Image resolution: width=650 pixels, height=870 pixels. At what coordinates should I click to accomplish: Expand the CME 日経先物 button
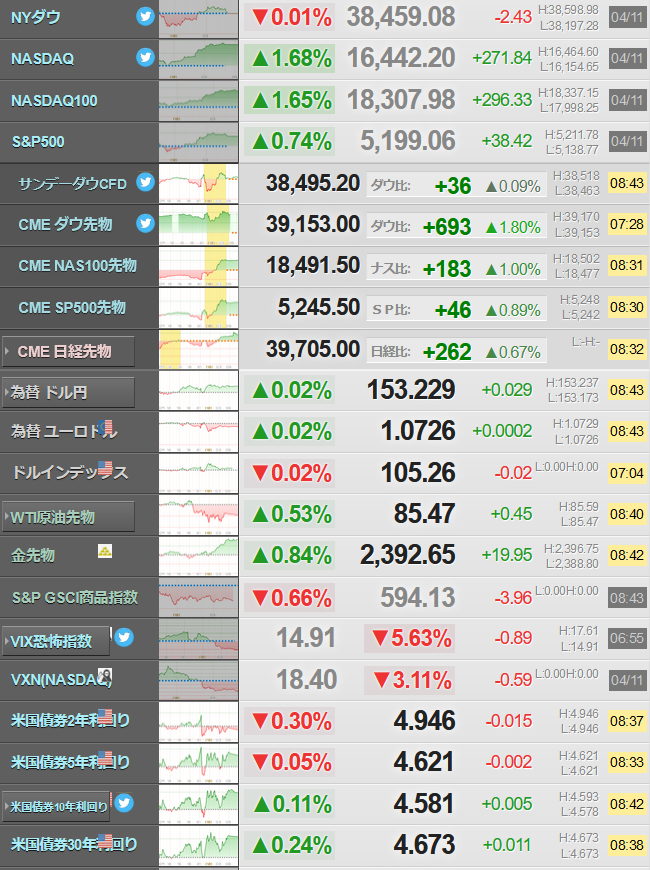click(68, 351)
